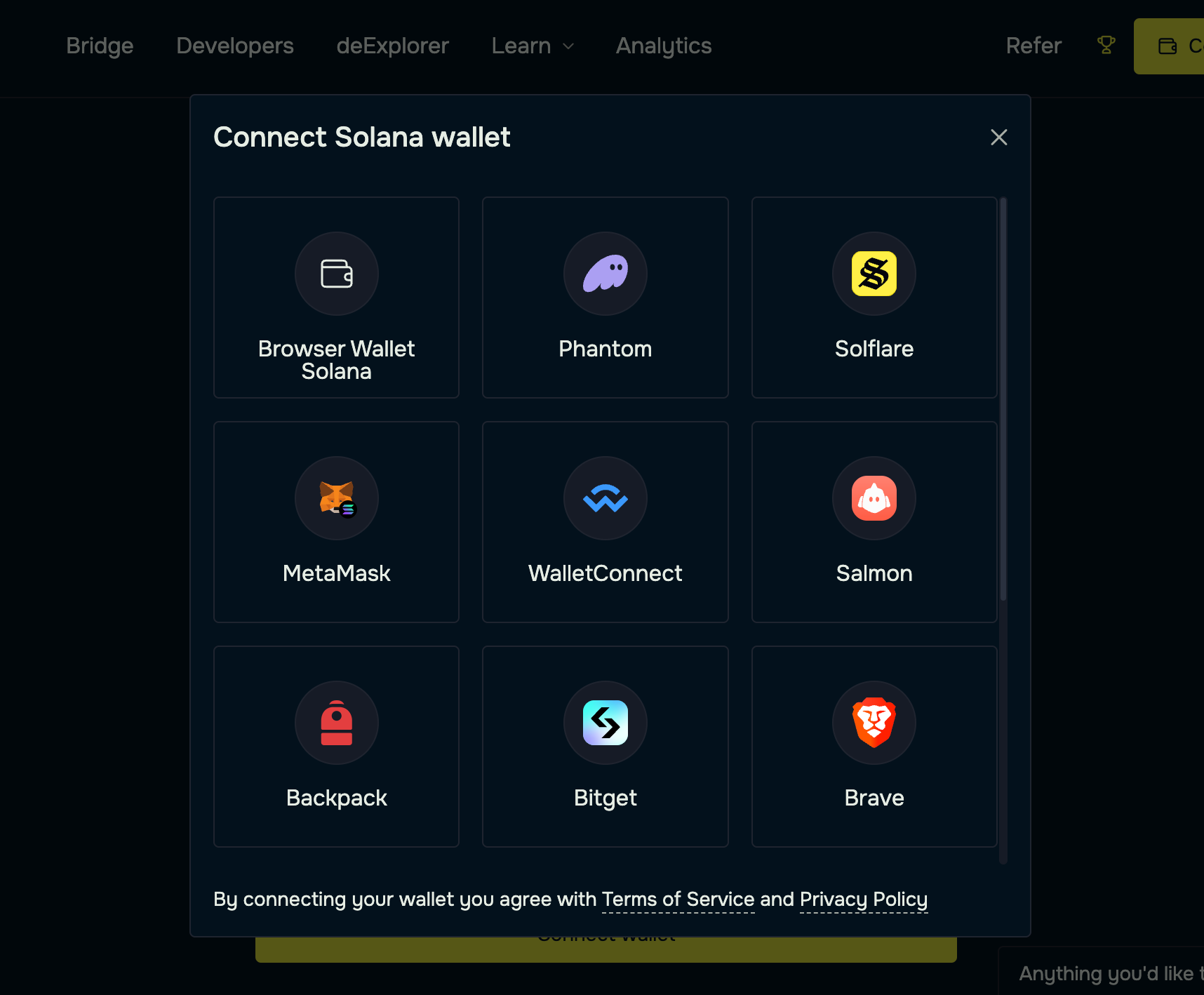
Task: Select the Phantom ghost wallet icon
Action: 605,274
